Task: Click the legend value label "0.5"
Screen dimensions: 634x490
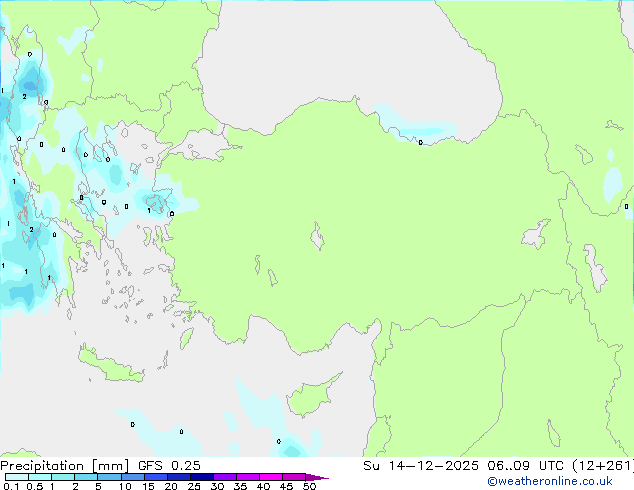Action: pyautogui.click(x=35, y=486)
